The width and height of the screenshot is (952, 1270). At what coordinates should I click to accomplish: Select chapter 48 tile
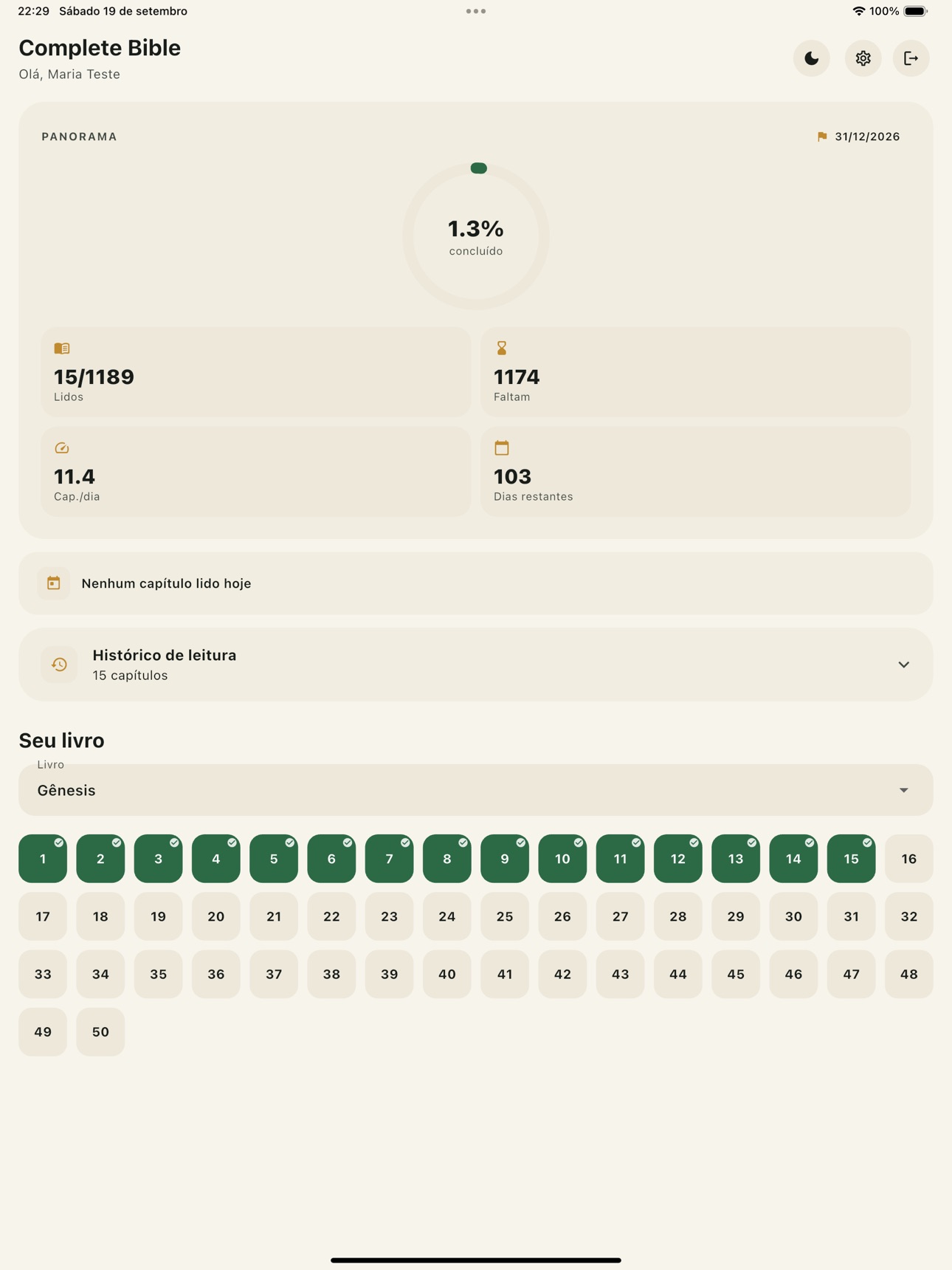click(909, 974)
